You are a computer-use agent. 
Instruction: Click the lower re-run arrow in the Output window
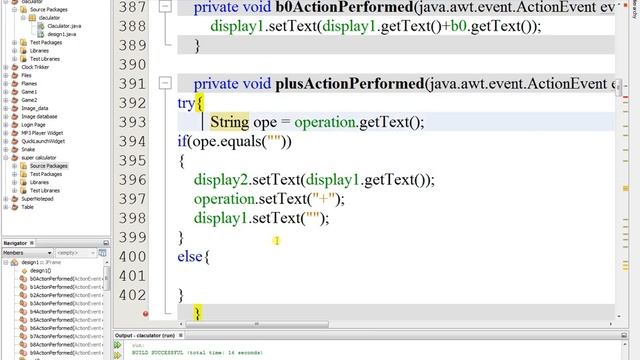[x=118, y=356]
